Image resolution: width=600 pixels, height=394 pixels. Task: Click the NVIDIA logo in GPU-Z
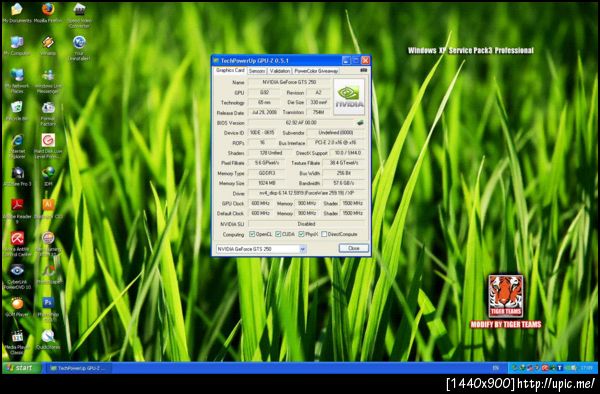pos(349,97)
